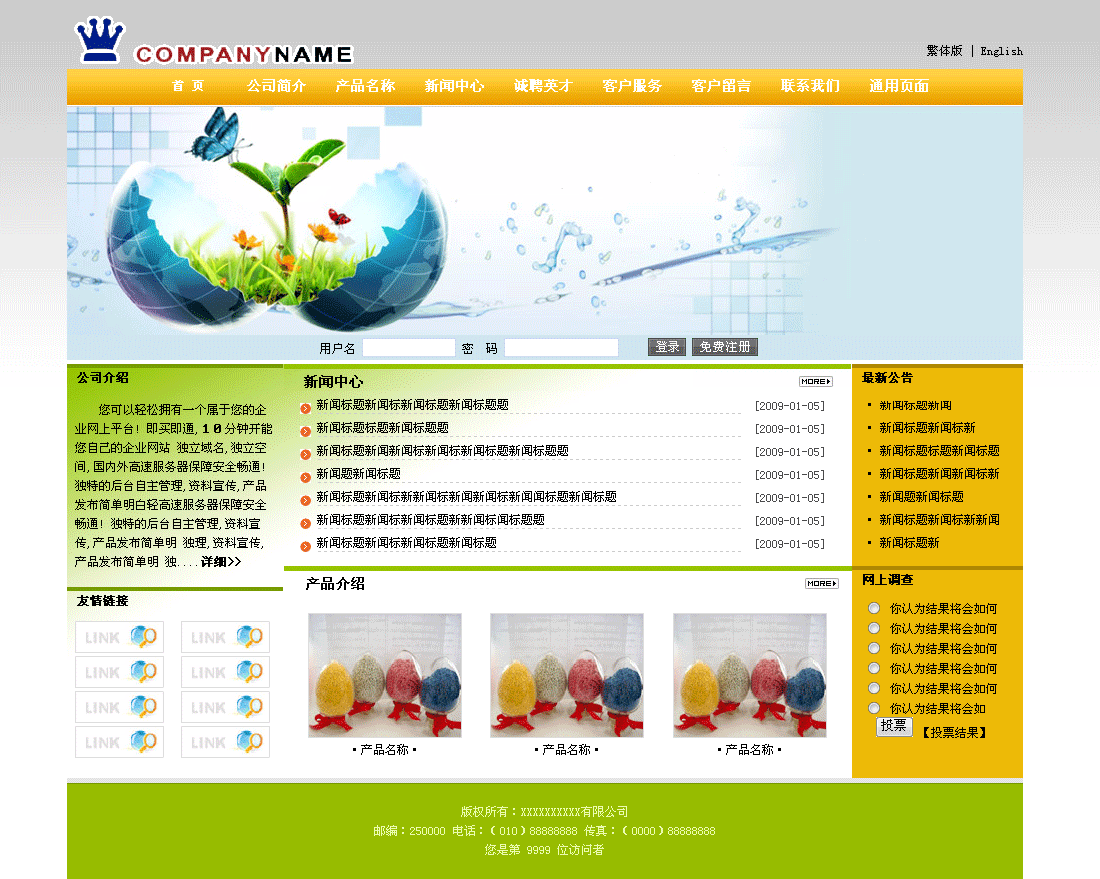Screen dimensions: 1100x879
Task: Click the orange bullet beside first news headline
Action: (306, 408)
